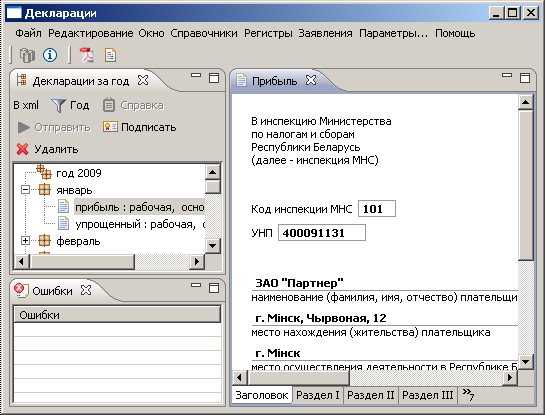Image resolution: width=546 pixels, height=415 pixels.
Task: Click the УНП input field
Action: click(x=322, y=233)
